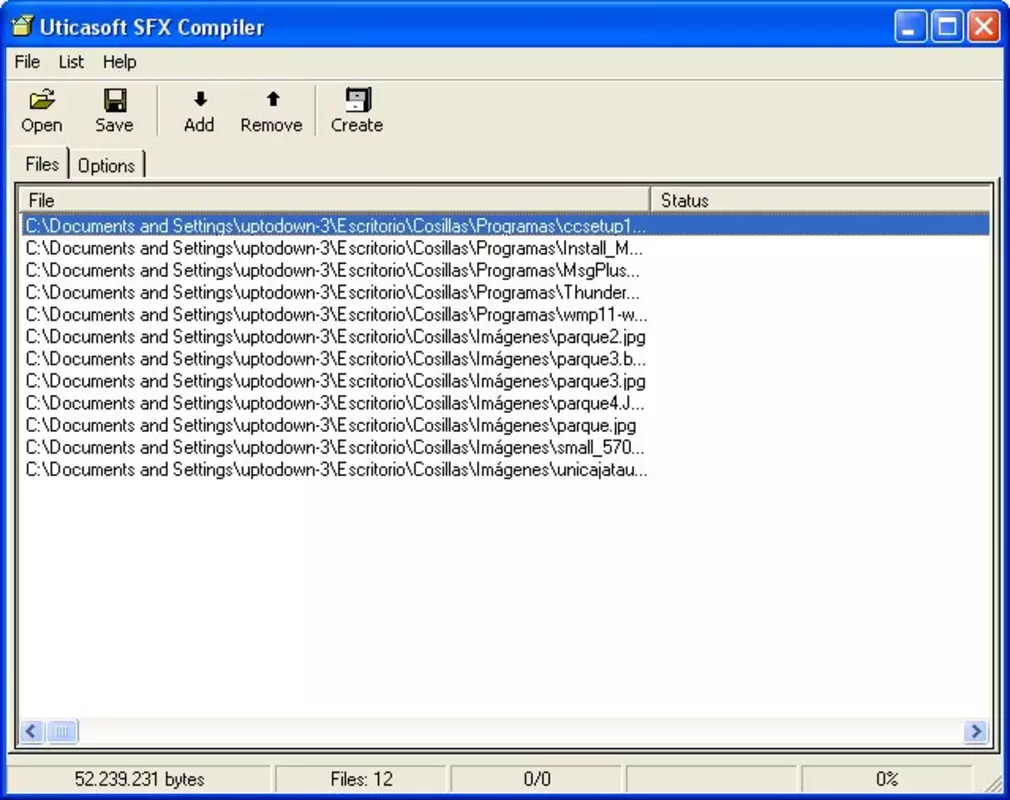
Task: Click the Save floppy disk icon
Action: (x=115, y=100)
